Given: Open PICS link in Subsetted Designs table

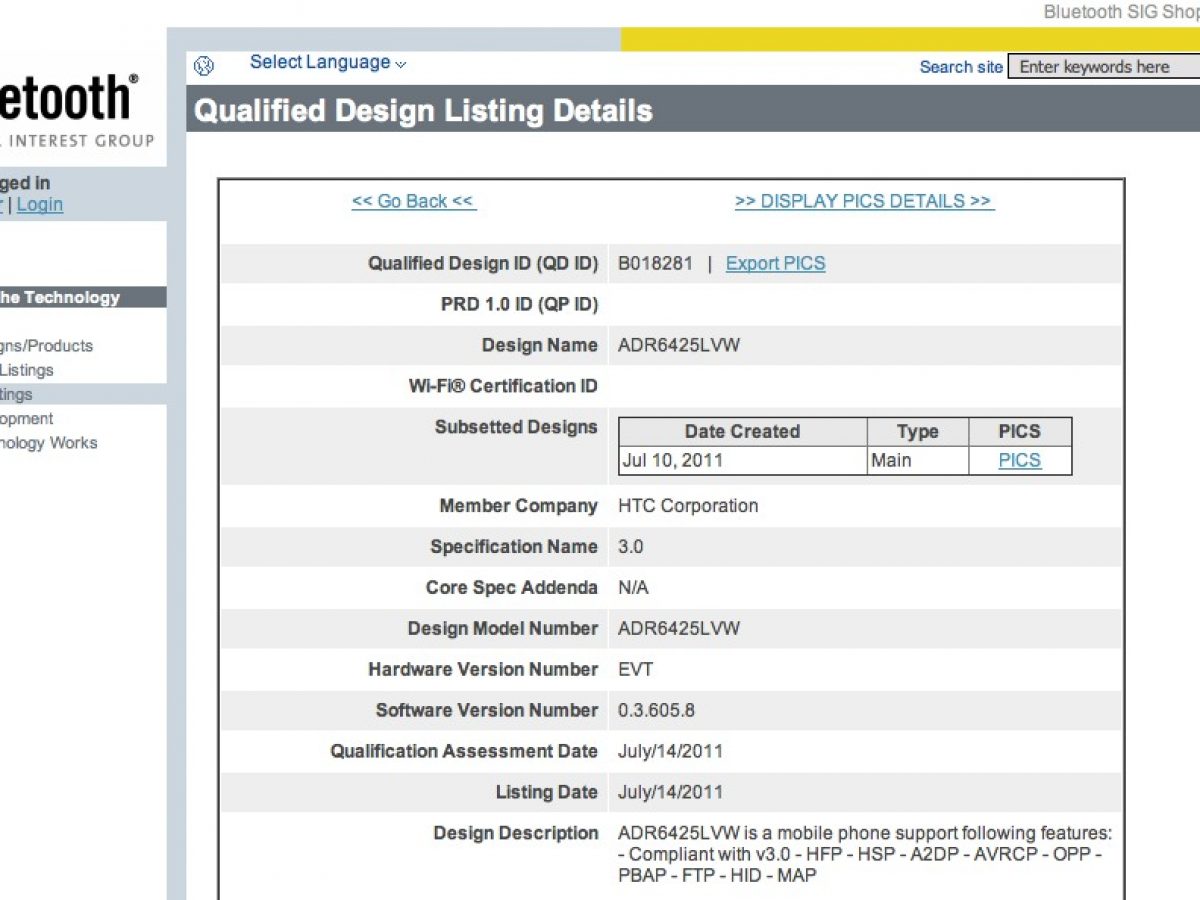Looking at the screenshot, I should (x=1019, y=461).
